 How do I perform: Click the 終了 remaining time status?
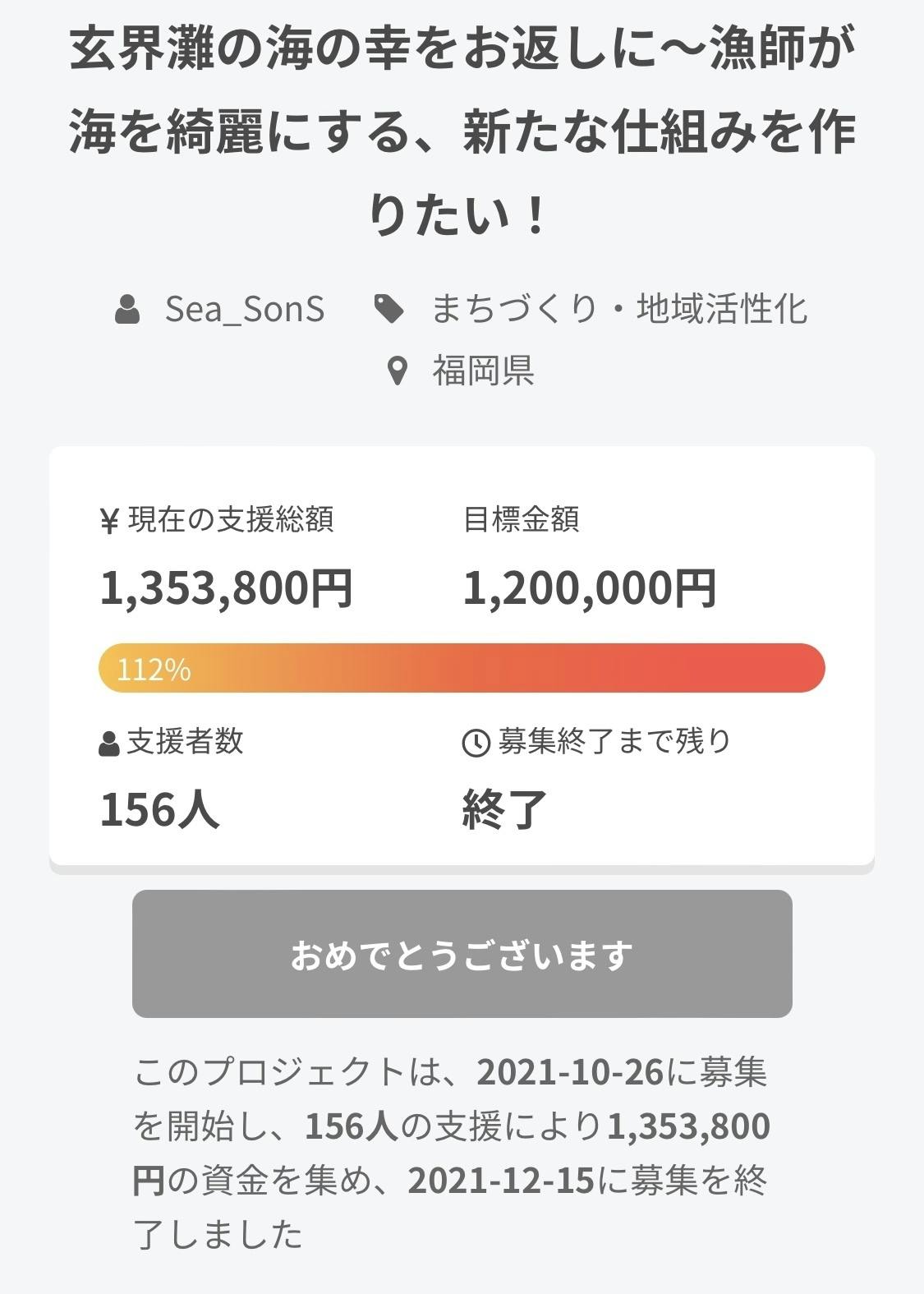[504, 809]
